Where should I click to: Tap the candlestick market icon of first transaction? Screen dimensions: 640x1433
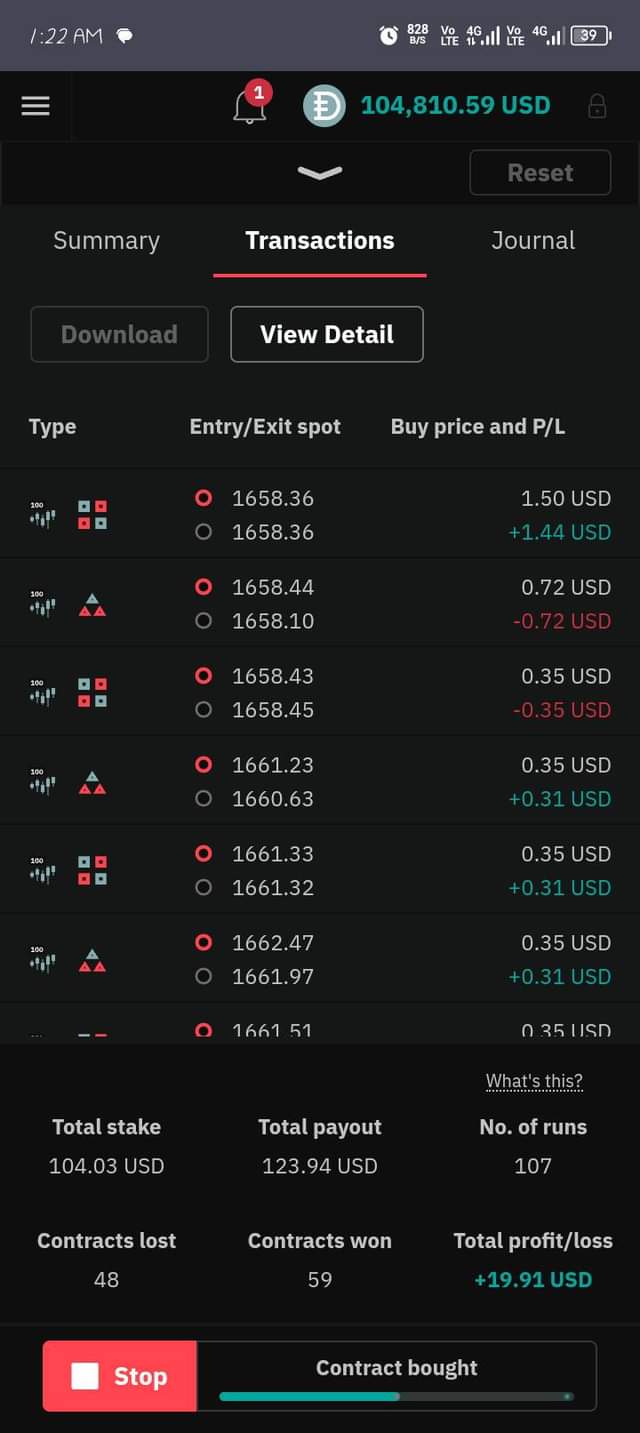[x=42, y=515]
